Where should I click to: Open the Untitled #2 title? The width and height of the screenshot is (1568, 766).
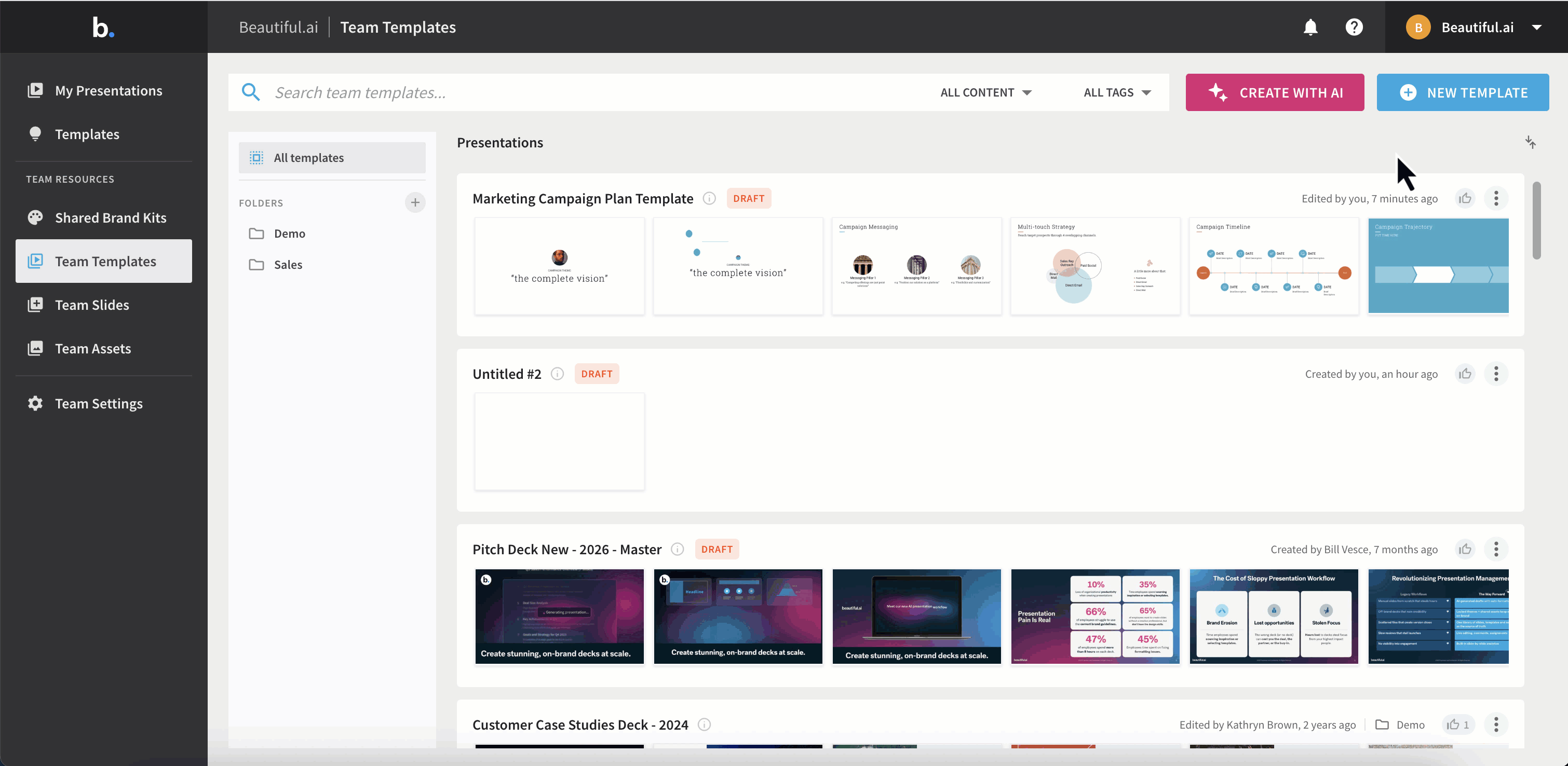[506, 374]
